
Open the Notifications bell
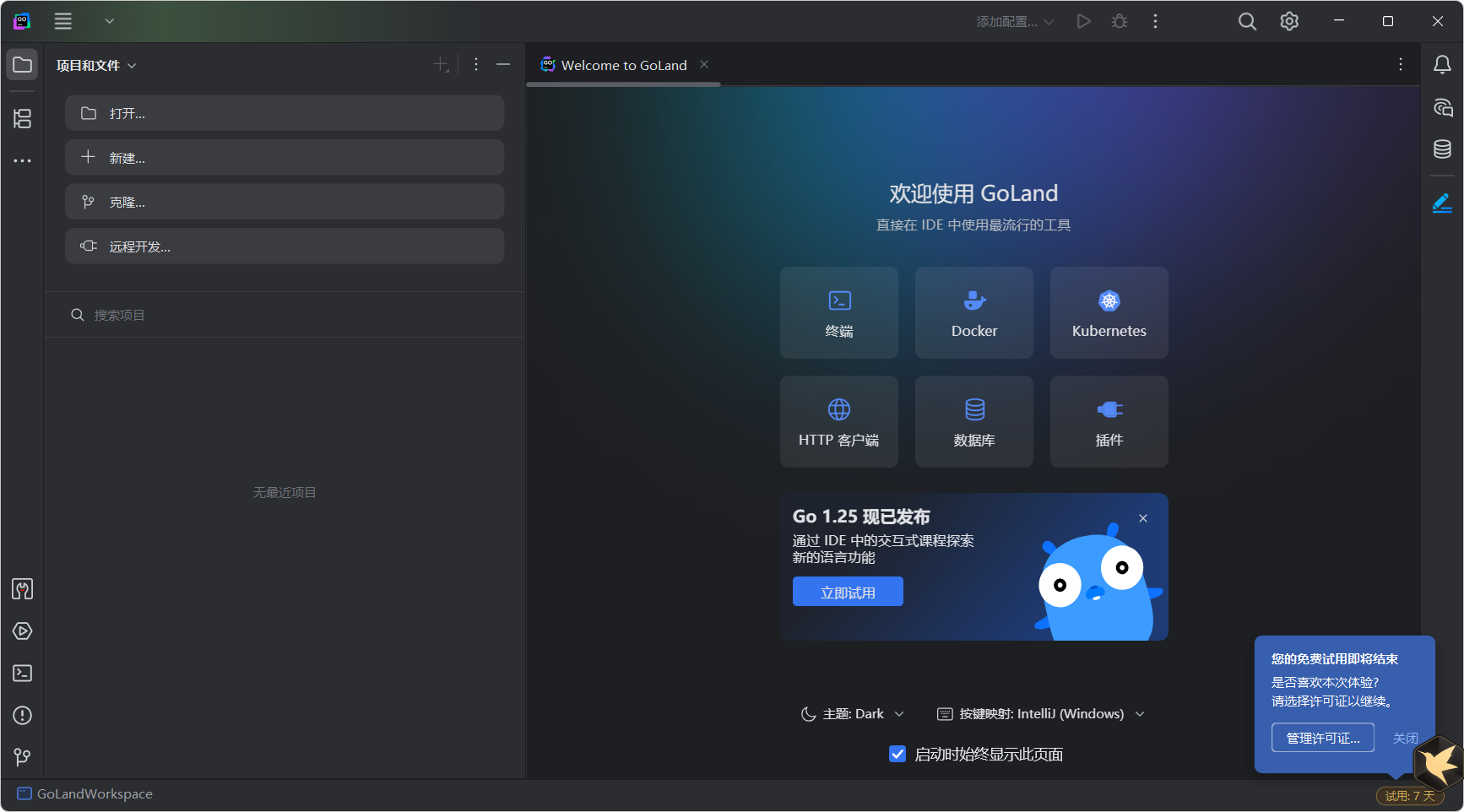coord(1442,65)
